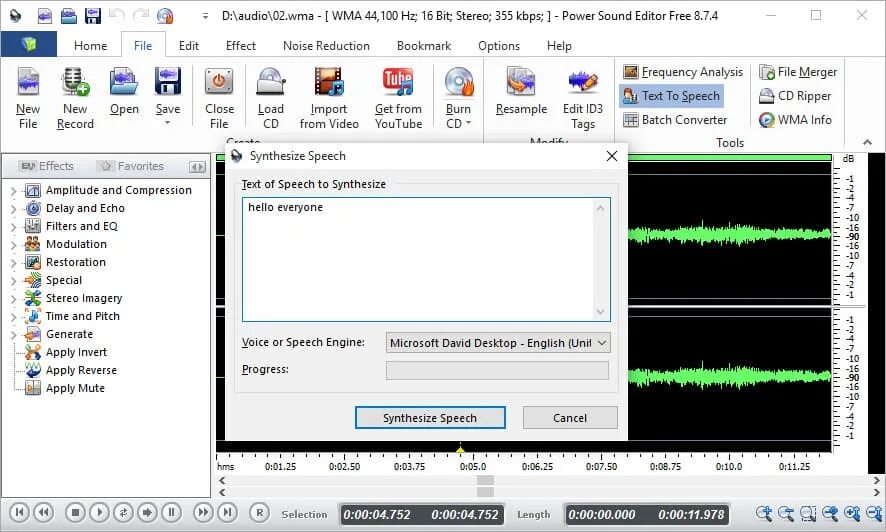Open the Help ribbon tab
886x532 pixels.
[559, 46]
